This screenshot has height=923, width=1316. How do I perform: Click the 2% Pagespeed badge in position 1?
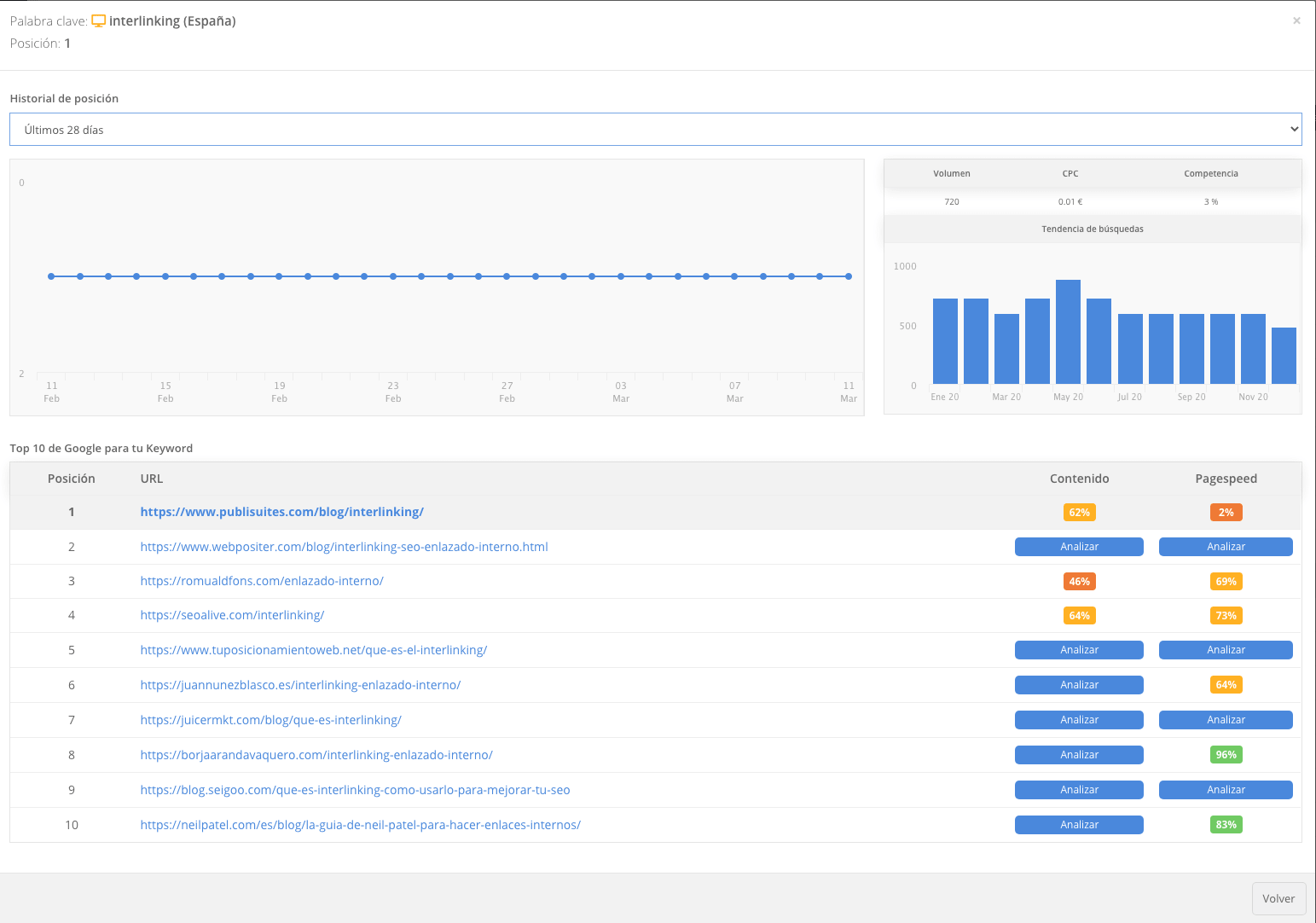coord(1226,512)
